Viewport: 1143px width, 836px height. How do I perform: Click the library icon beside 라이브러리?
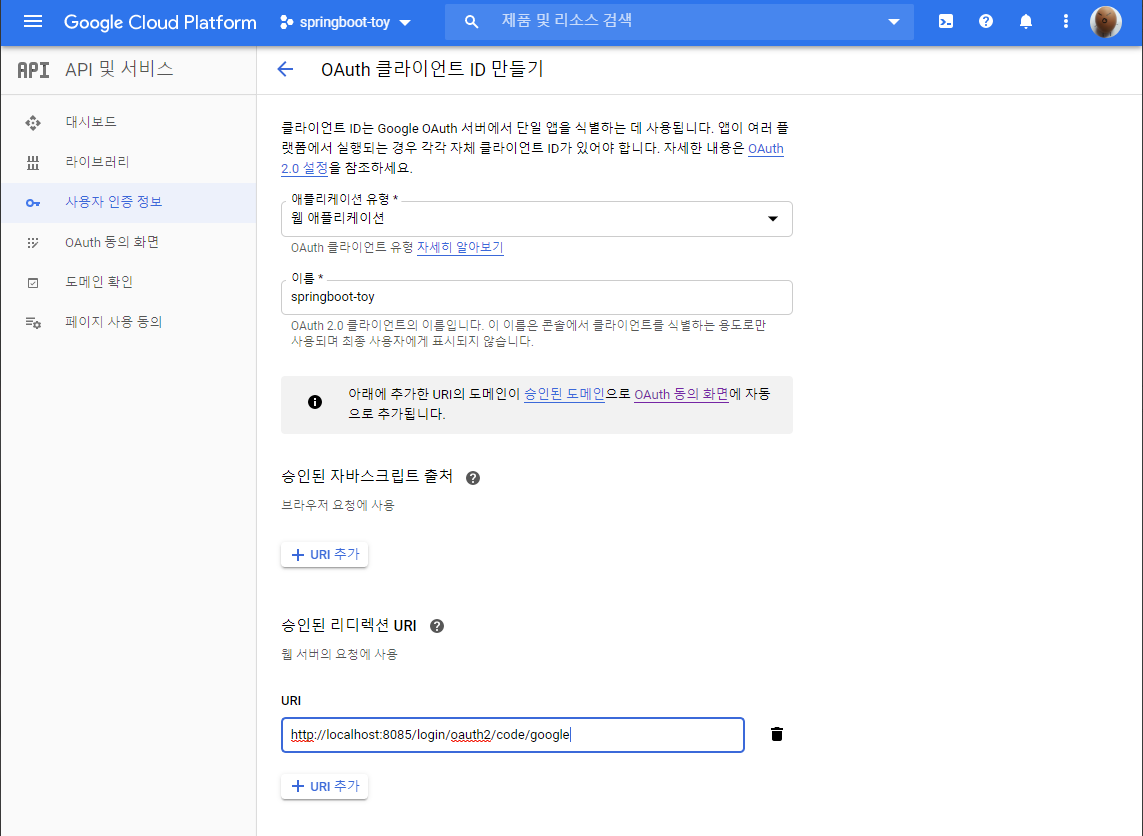coord(33,163)
